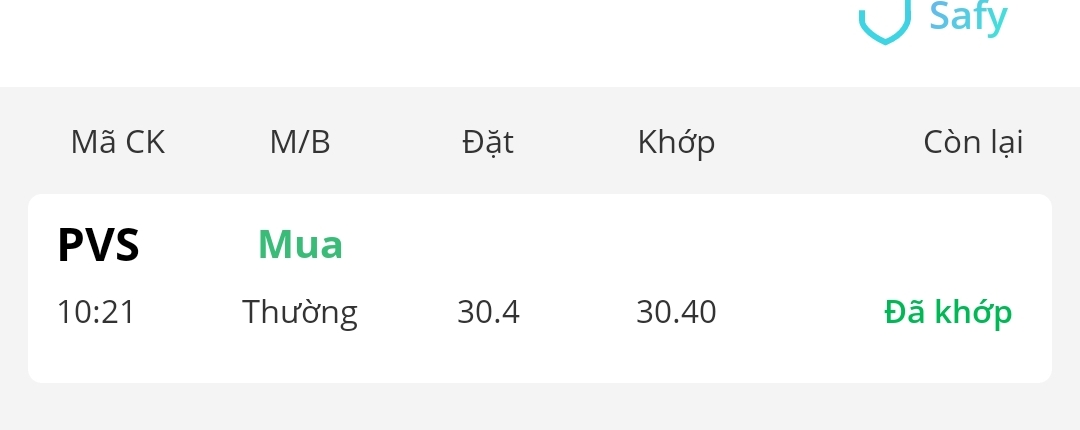This screenshot has width=1080, height=430.
Task: Tap the Safy shield logo icon
Action: (885, 22)
